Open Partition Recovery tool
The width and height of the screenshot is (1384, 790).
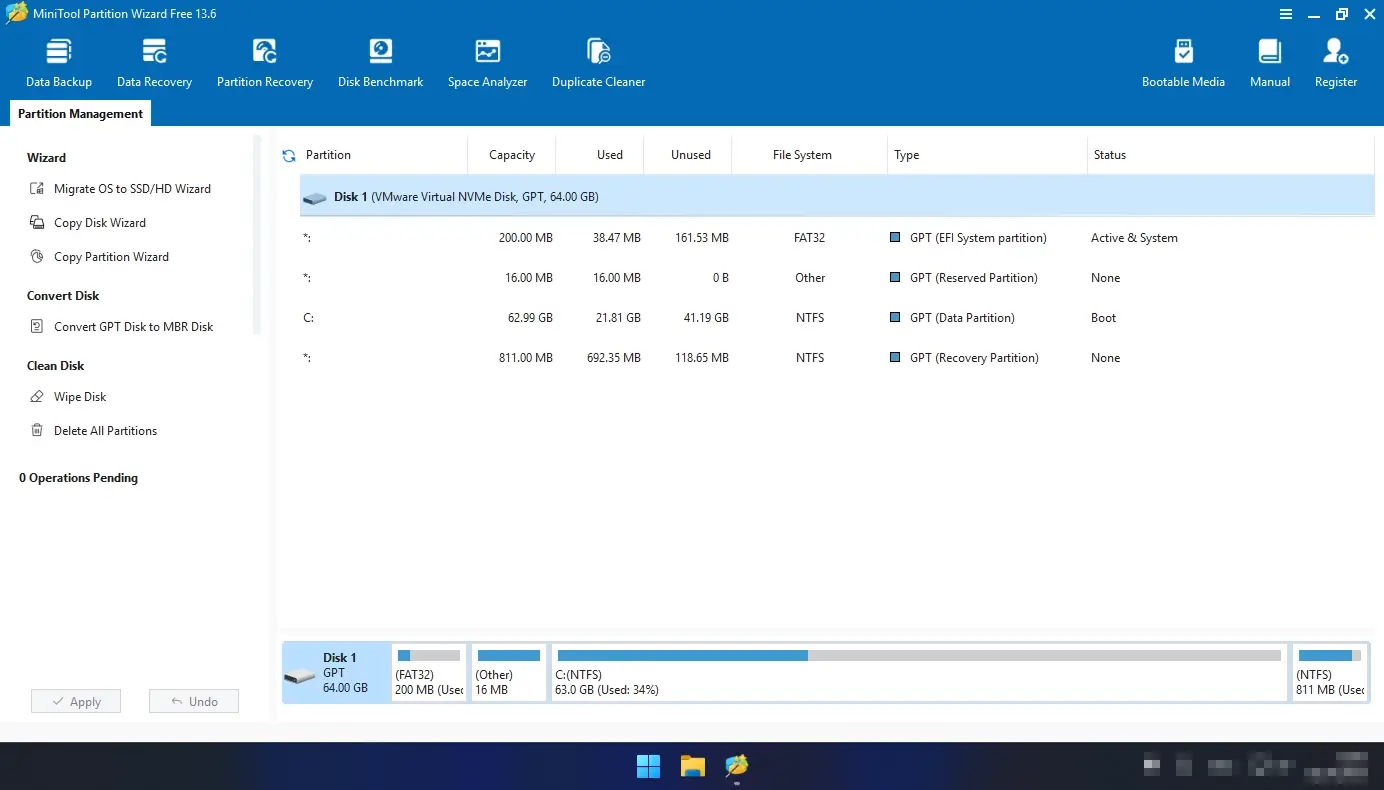265,63
